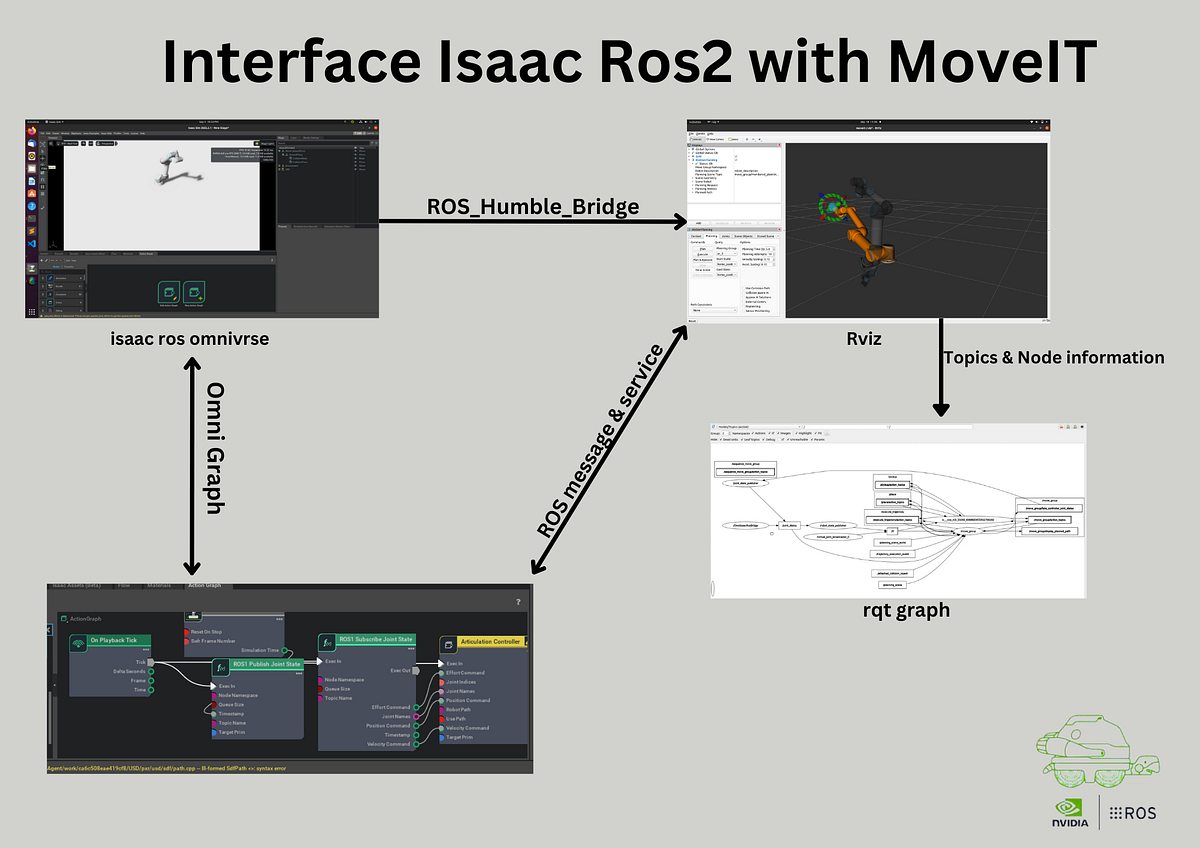Select the Interact tool in RViz toolbar
This screenshot has width=1200, height=848.
tap(697, 139)
